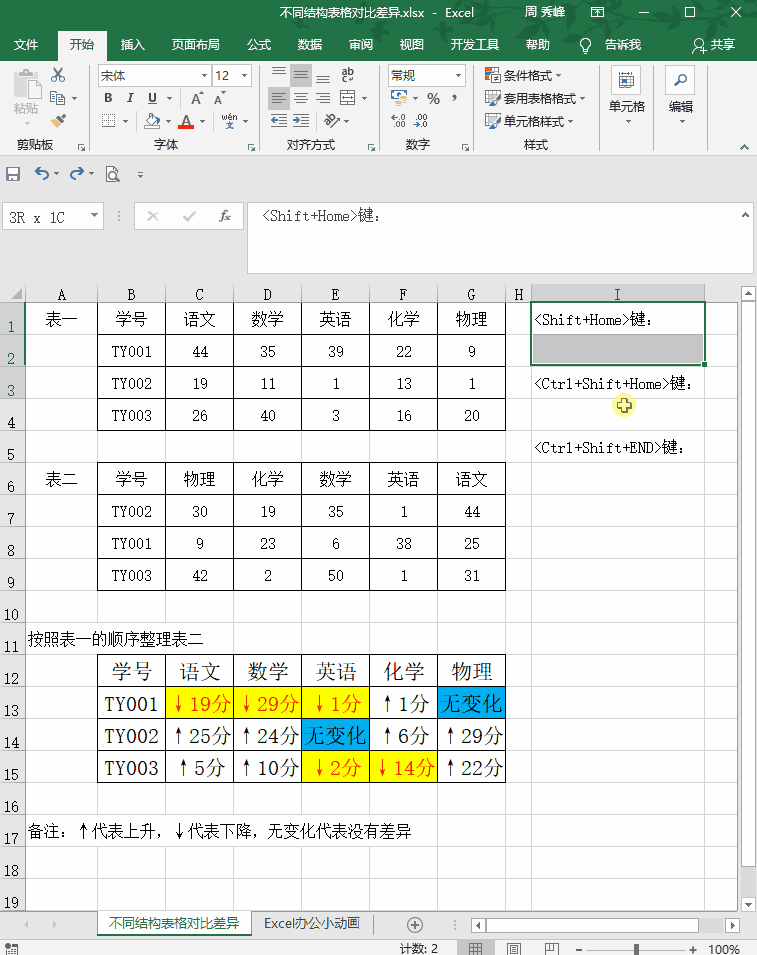Open the font size dropdown 12
Viewport: 757px width, 955px height.
(x=244, y=76)
